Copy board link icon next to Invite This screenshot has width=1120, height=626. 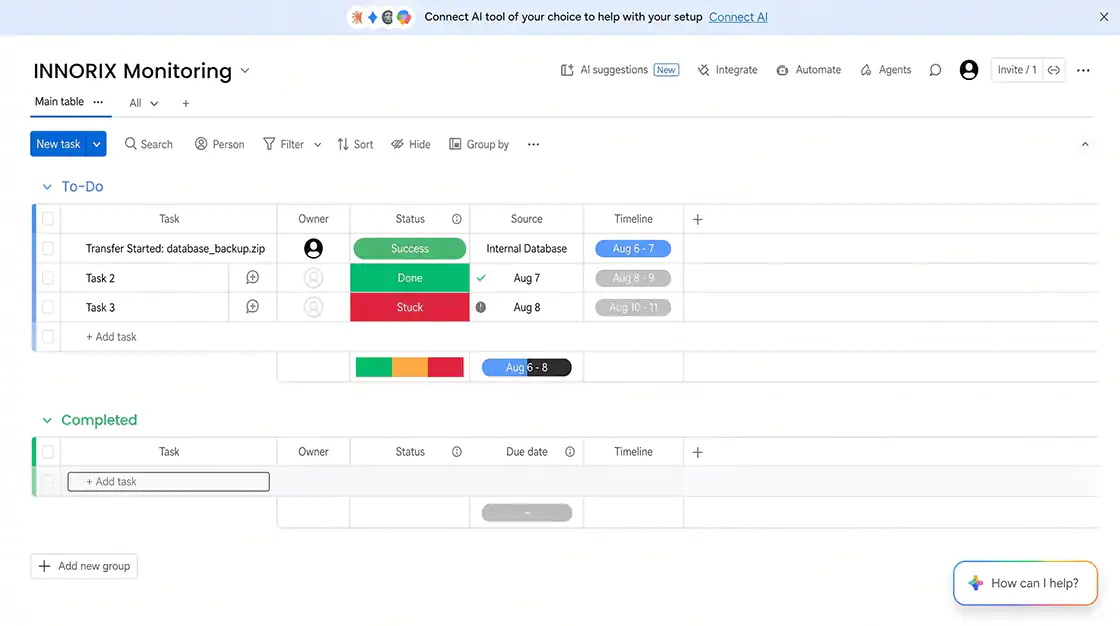(1054, 70)
